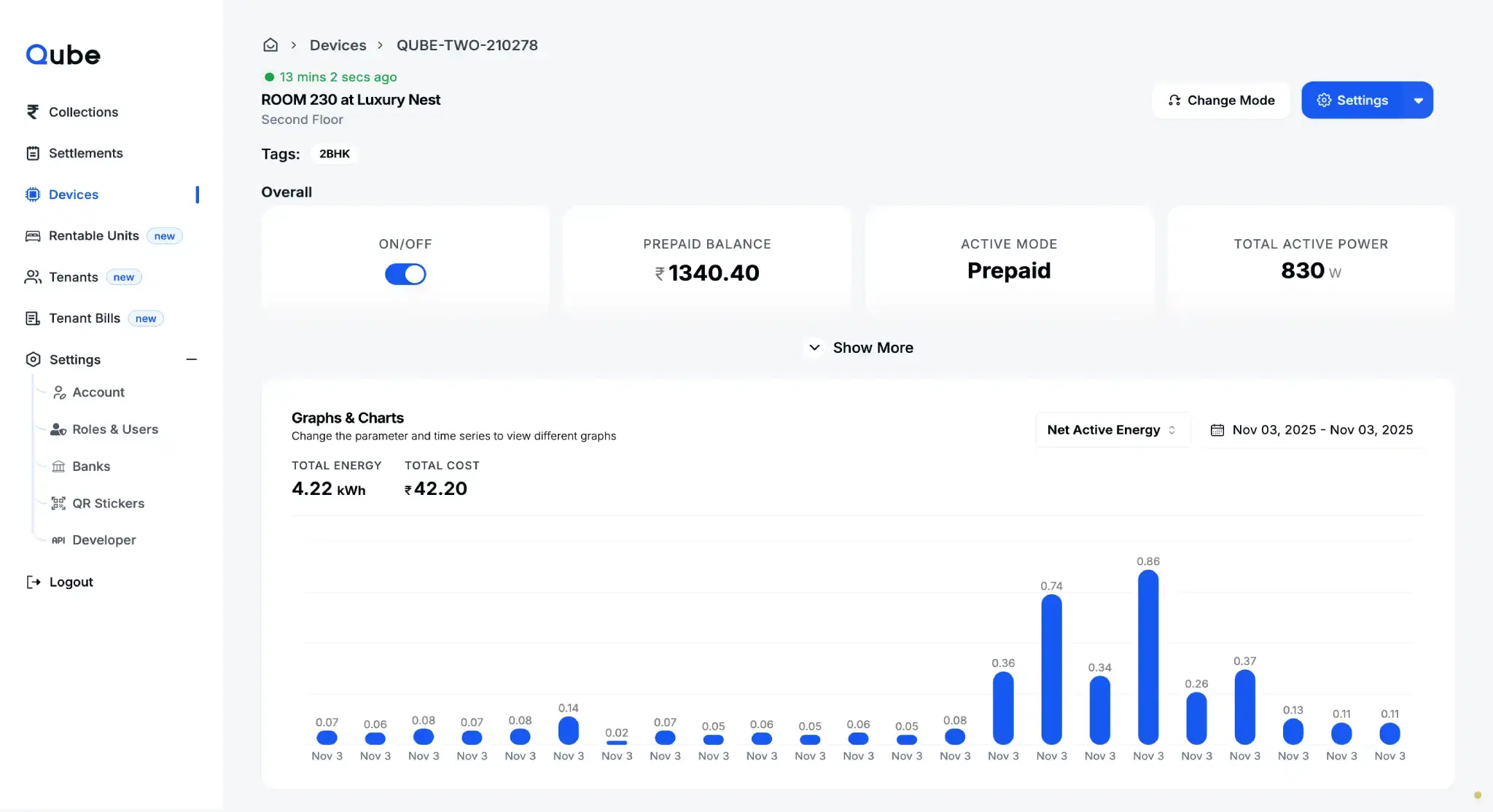Click the rupee icon beside Collections
Image resolution: width=1493 pixels, height=812 pixels.
click(33, 112)
